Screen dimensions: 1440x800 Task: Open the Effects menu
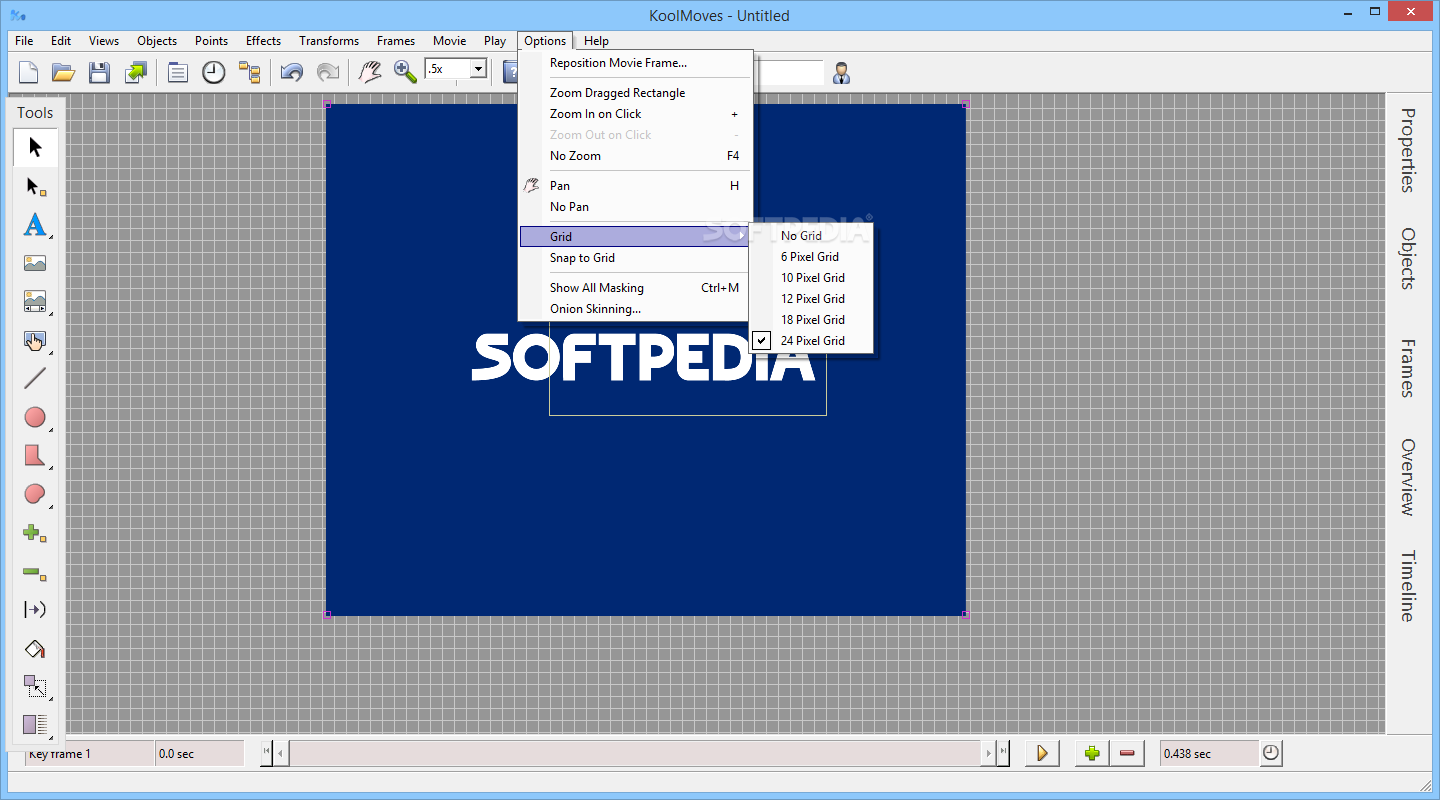point(263,41)
